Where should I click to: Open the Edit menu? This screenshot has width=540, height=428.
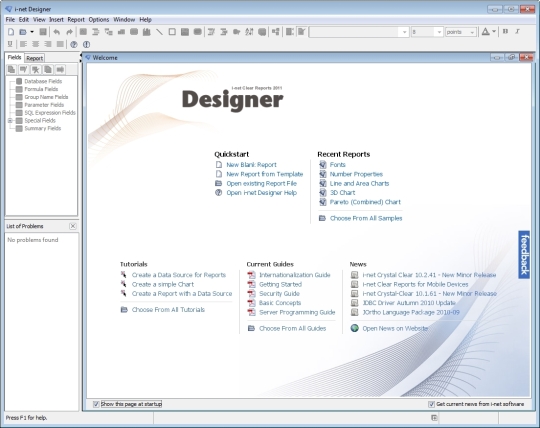coord(24,20)
